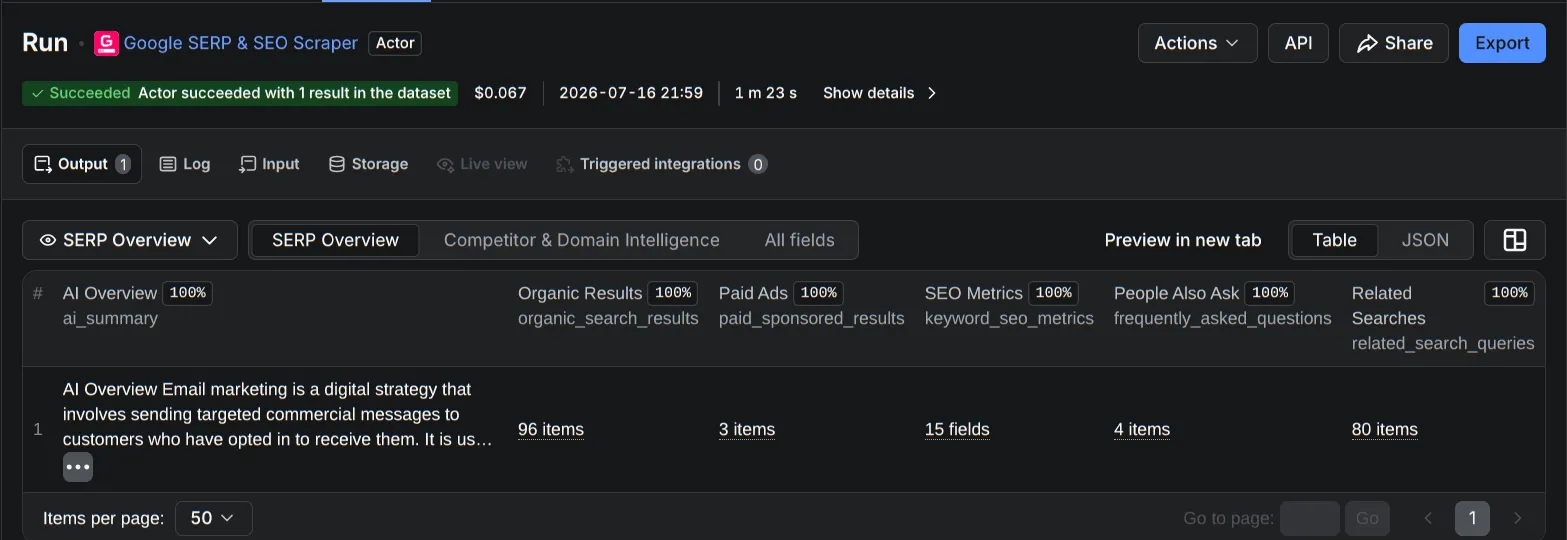Image resolution: width=1567 pixels, height=540 pixels.
Task: Click the Actor badge label
Action: [x=395, y=43]
